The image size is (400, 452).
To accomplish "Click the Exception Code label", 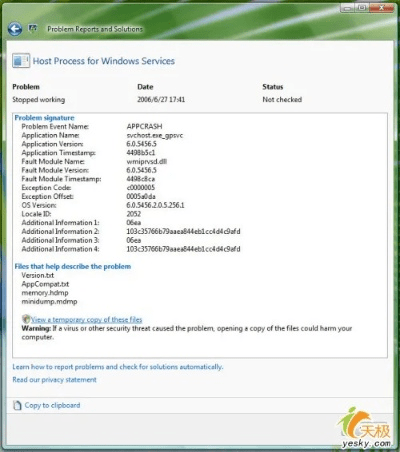I will 46,188.
